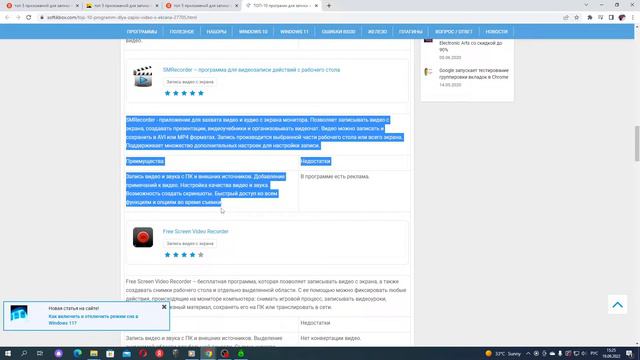Screen dimensions: 640x360
Task: Click the OneDrive cloud icon in tray
Action: tap(552, 353)
